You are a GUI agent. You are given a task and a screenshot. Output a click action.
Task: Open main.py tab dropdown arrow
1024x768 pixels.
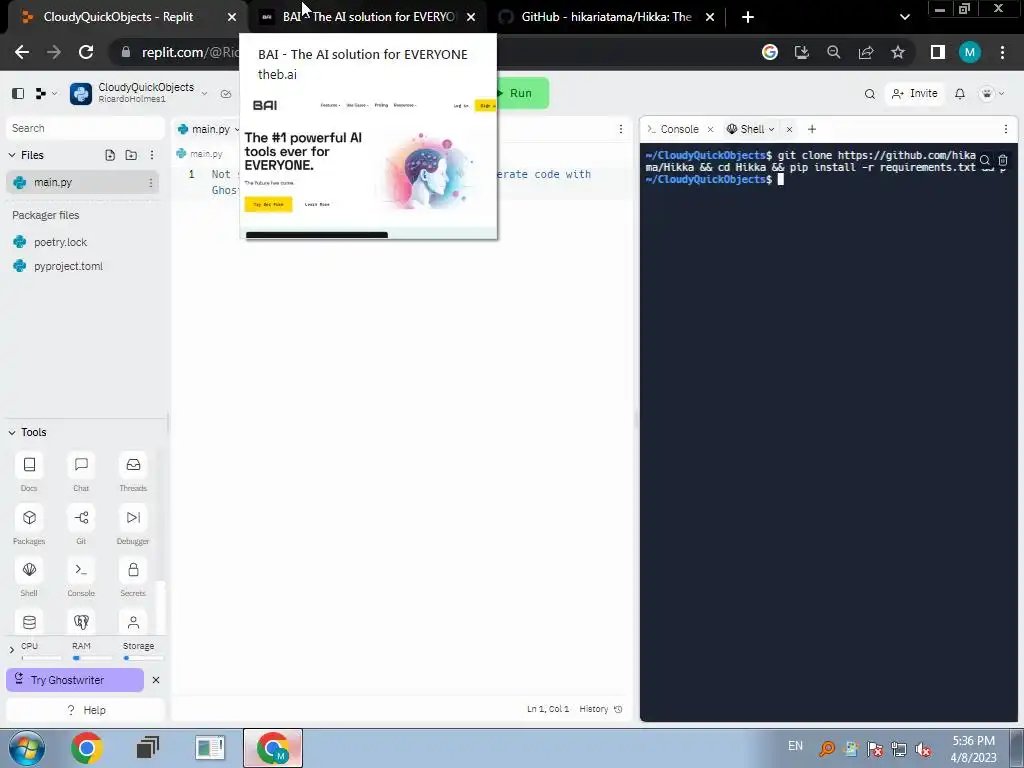tap(236, 129)
